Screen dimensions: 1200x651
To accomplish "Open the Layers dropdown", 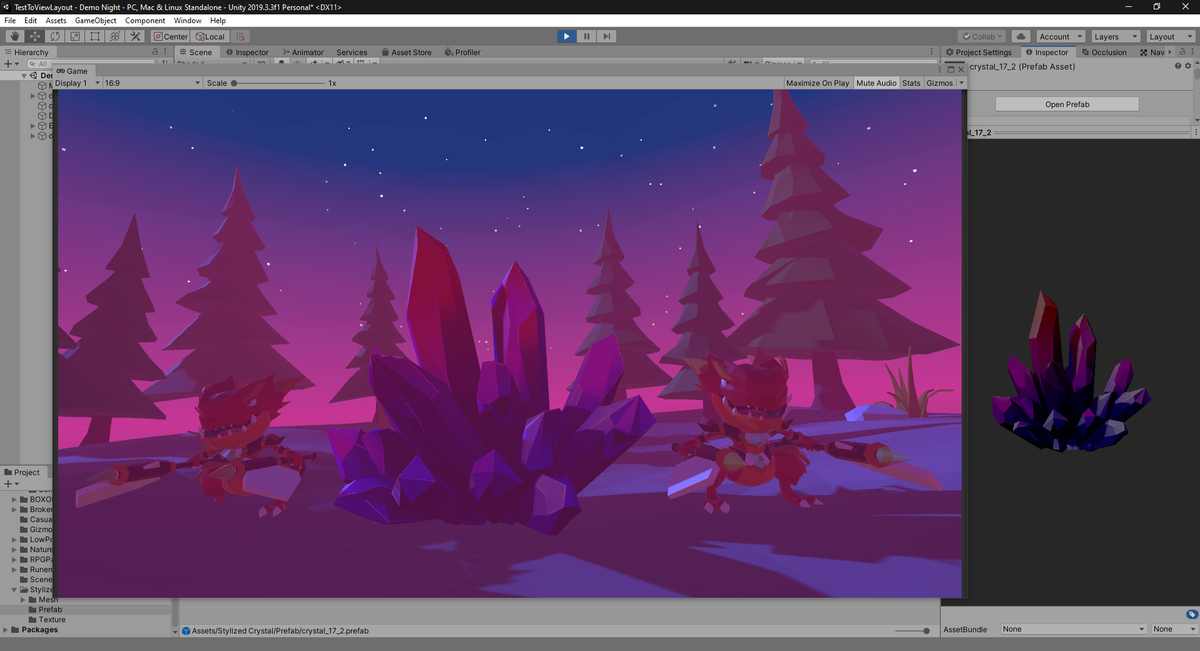I will pyautogui.click(x=1114, y=36).
